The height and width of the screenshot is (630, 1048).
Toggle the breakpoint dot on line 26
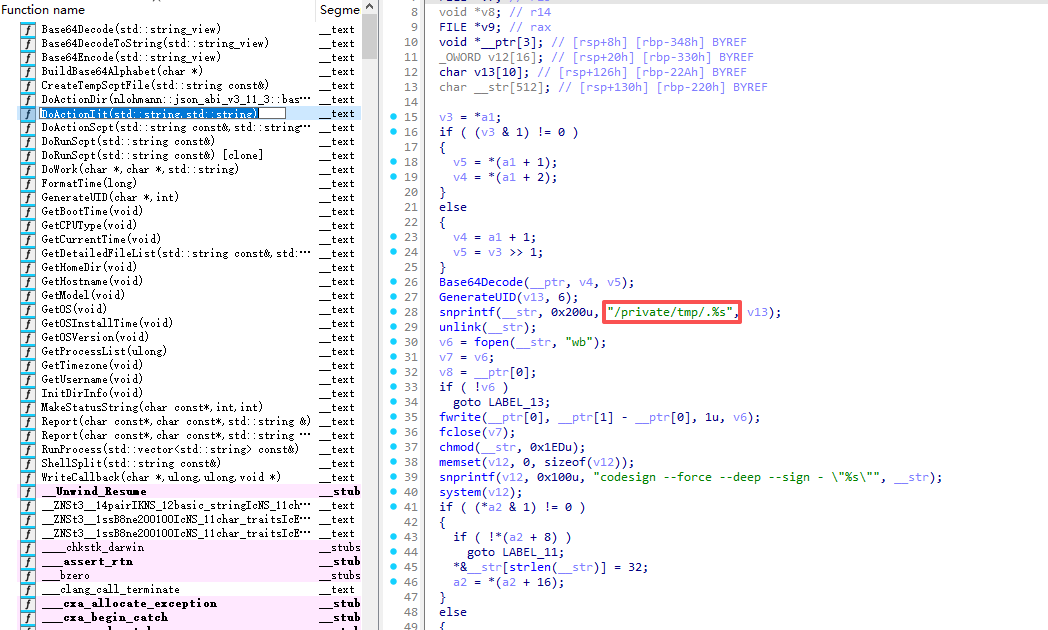[396, 282]
